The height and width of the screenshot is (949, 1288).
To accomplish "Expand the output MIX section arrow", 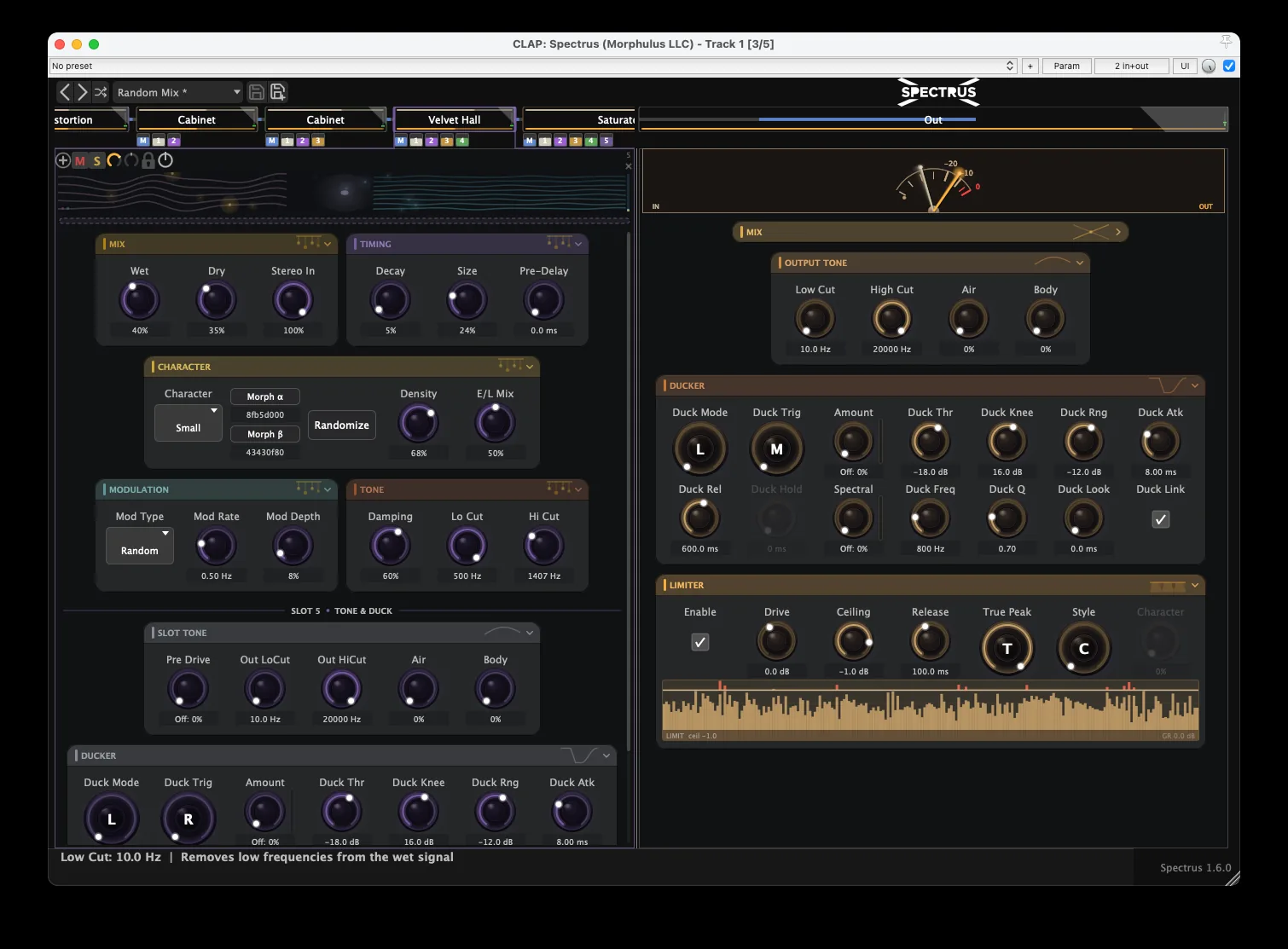I will point(1118,232).
